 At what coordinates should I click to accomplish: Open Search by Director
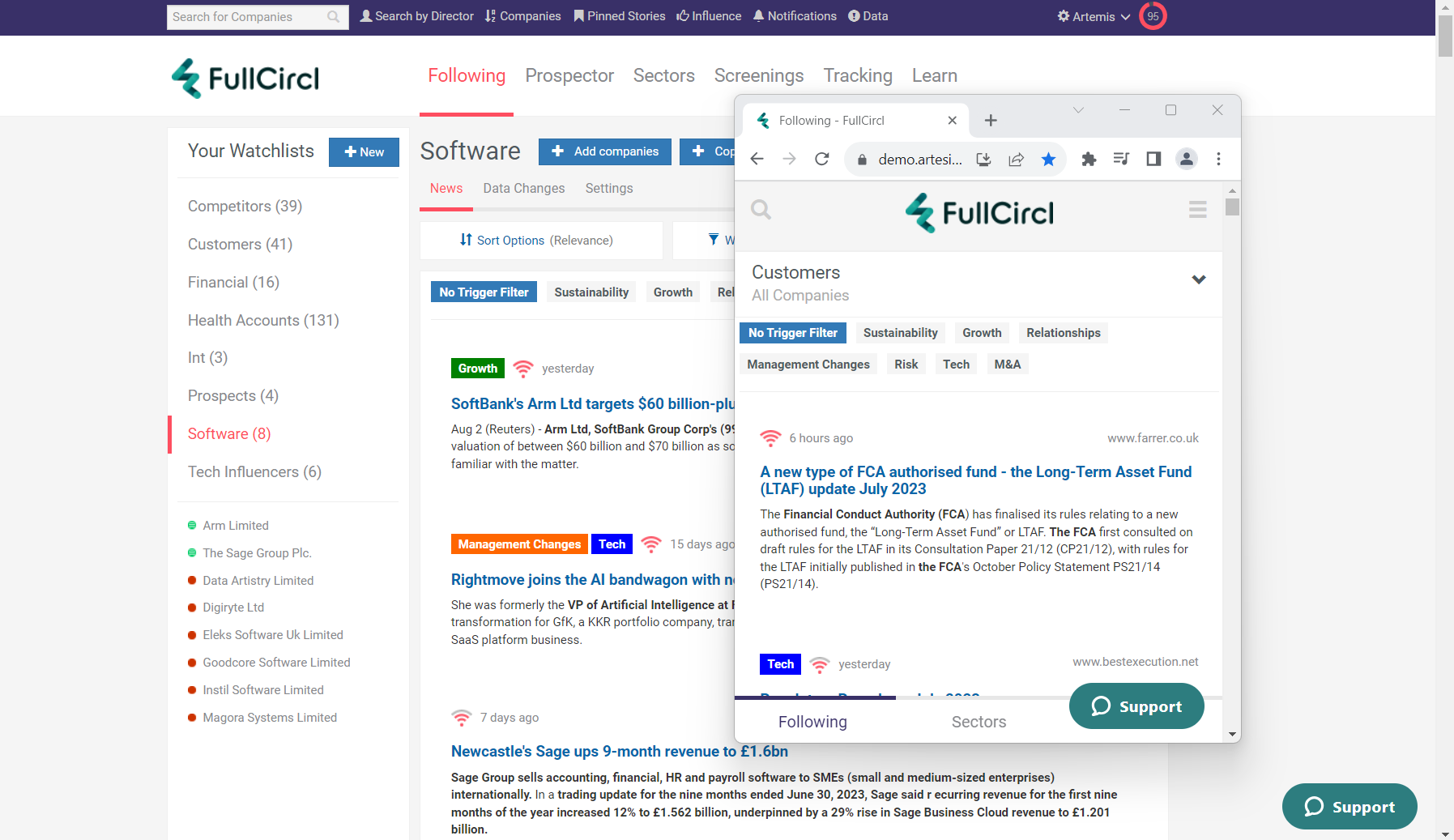(x=416, y=16)
